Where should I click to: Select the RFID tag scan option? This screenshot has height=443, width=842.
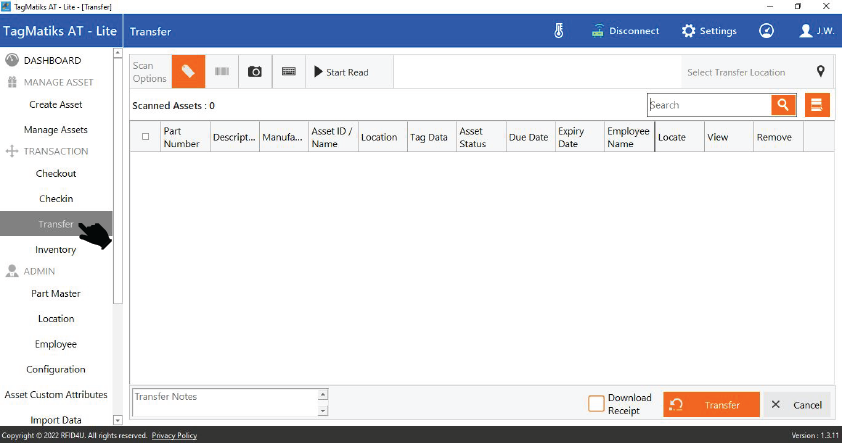188,72
